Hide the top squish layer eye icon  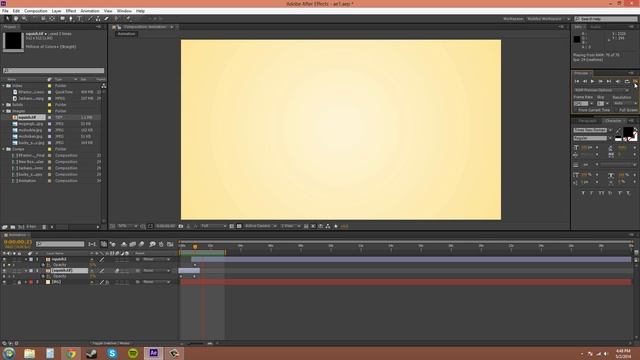[4, 259]
